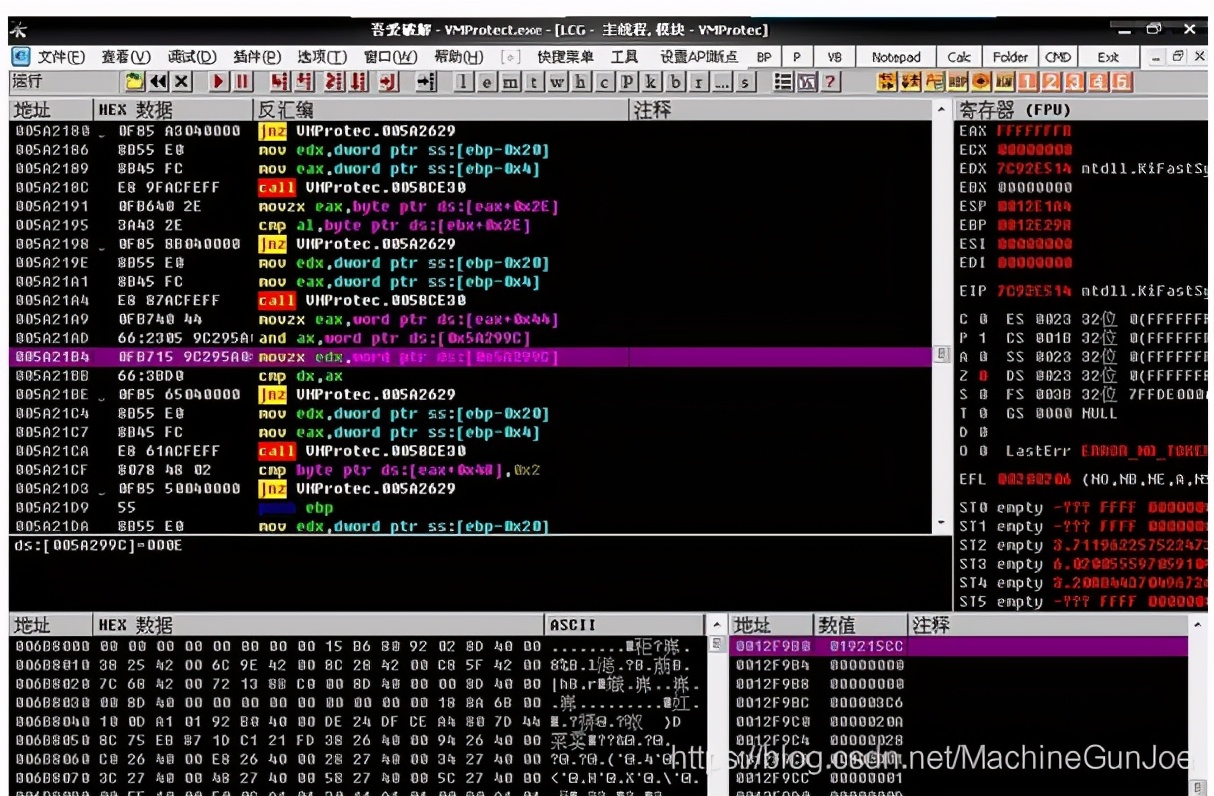Open the 文件(F) menu
The width and height of the screenshot is (1214, 796).
(x=62, y=57)
